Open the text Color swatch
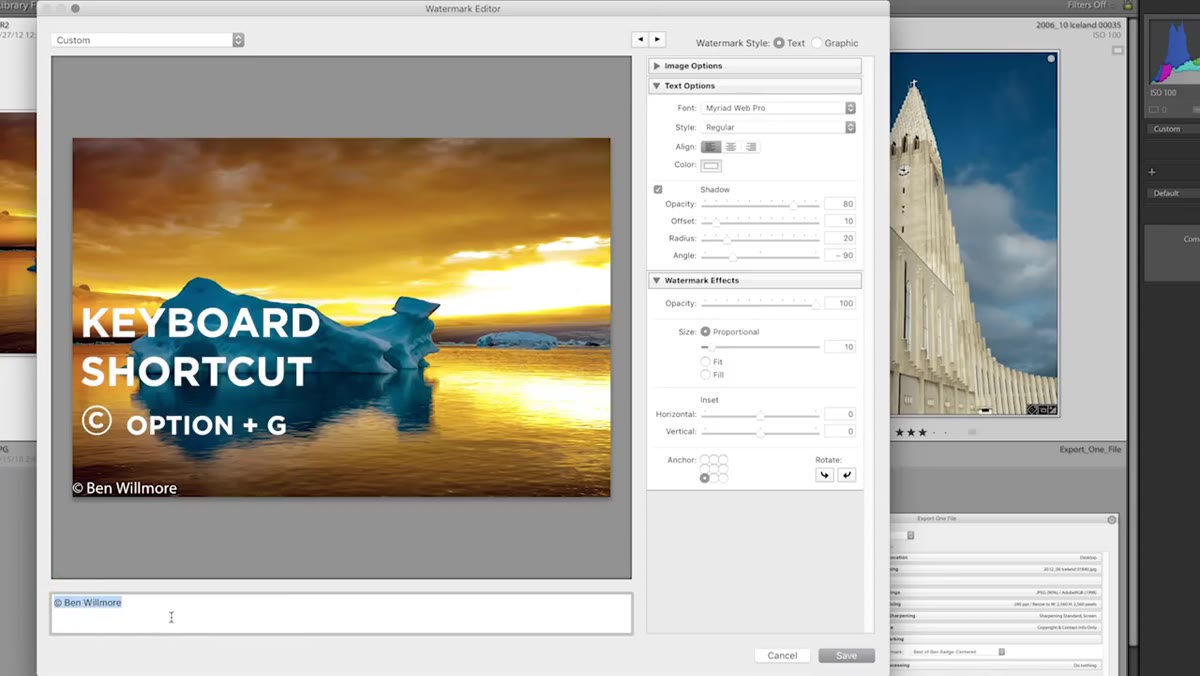This screenshot has width=1200, height=676. click(x=711, y=166)
